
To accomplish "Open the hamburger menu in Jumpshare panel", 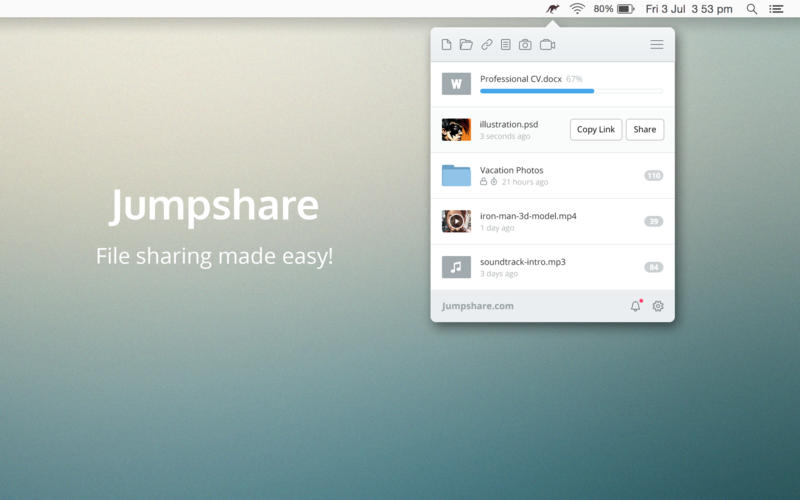I will click(657, 45).
